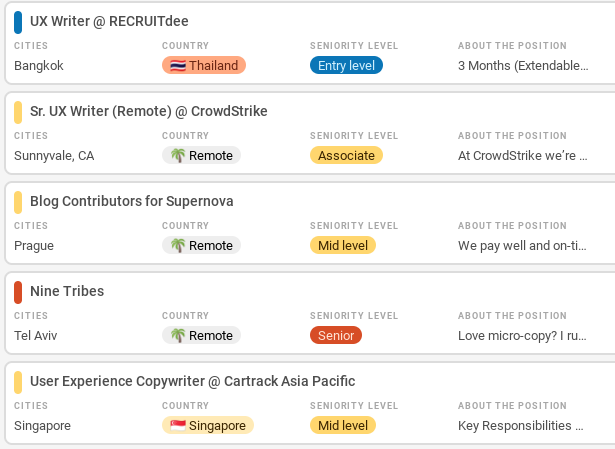Click the yellow color bar beside Blog Contributors
The height and width of the screenshot is (449, 615).
(x=18, y=202)
